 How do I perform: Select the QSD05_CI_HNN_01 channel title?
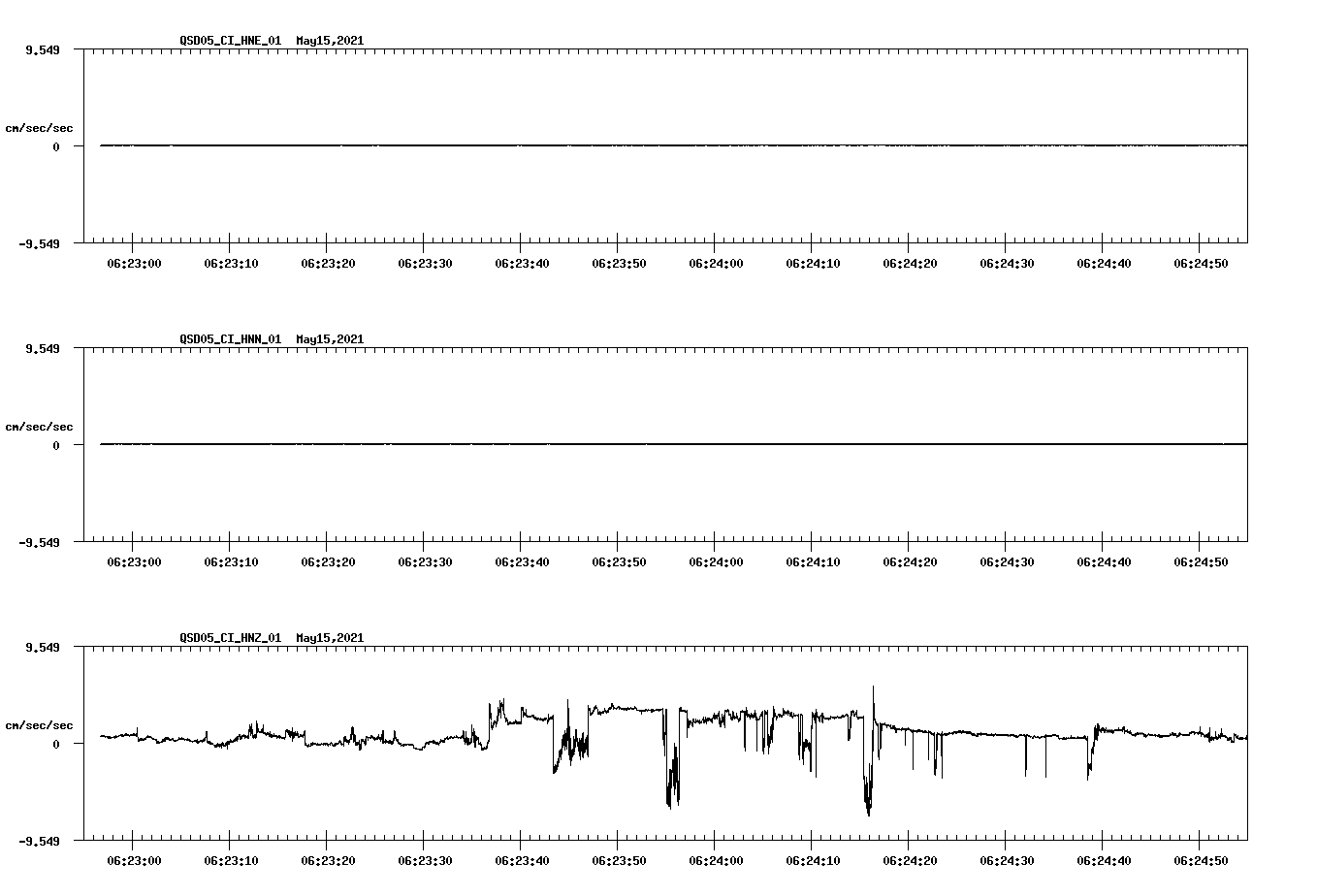[230, 339]
